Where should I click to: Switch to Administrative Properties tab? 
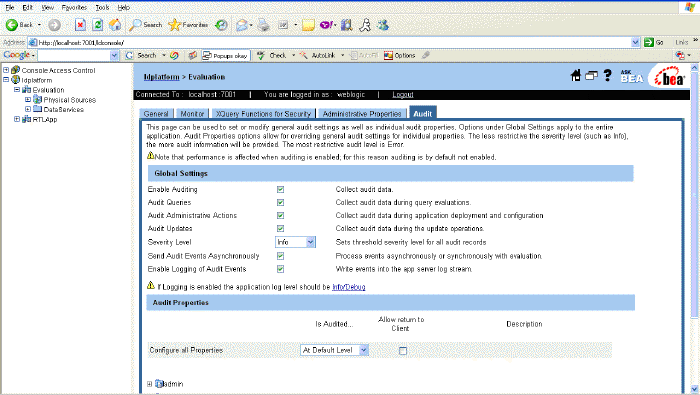pyautogui.click(x=362, y=114)
